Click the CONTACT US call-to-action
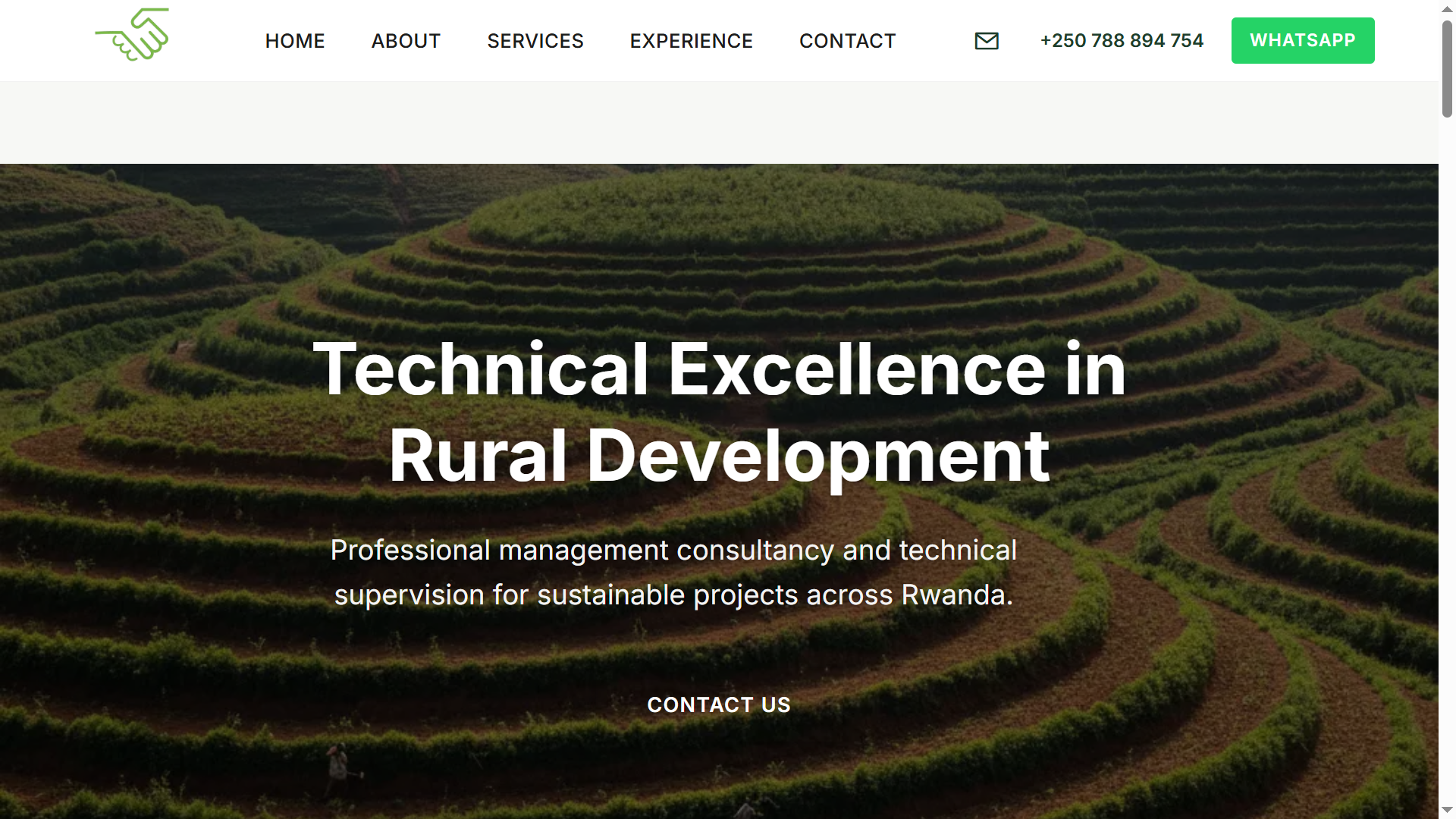 [x=718, y=704]
